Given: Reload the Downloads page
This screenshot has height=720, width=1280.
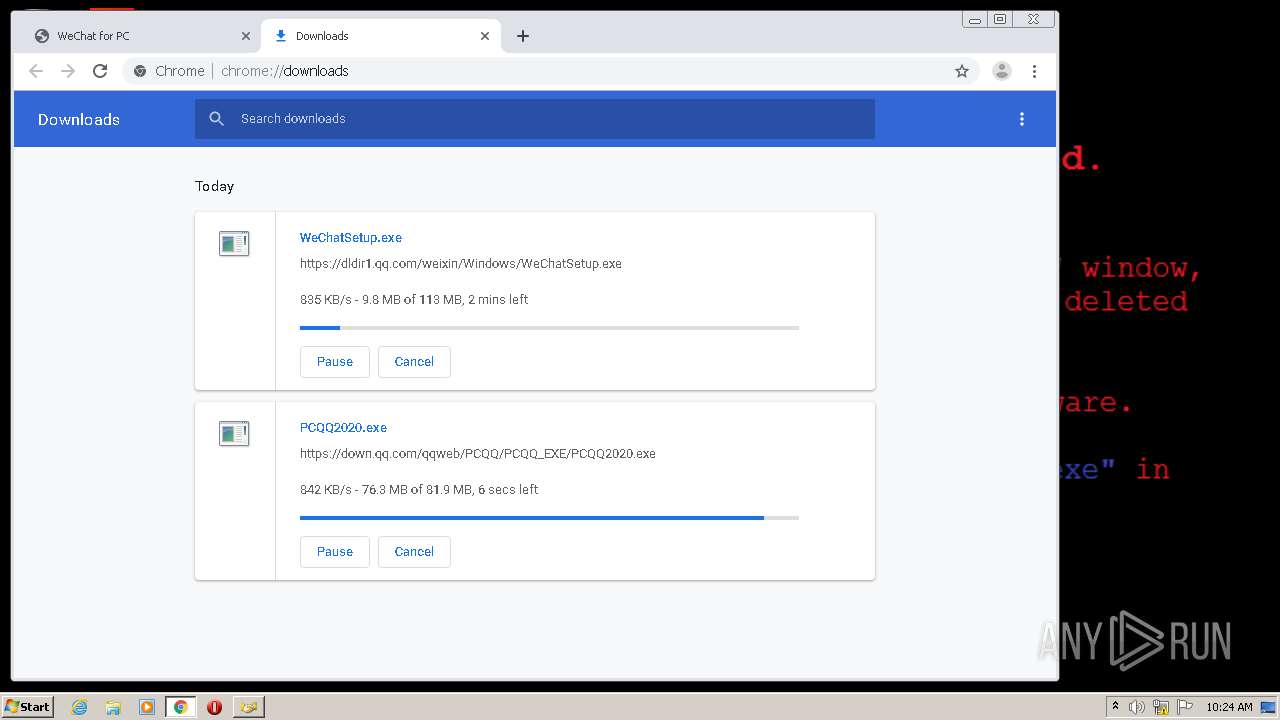Looking at the screenshot, I should click(x=100, y=71).
